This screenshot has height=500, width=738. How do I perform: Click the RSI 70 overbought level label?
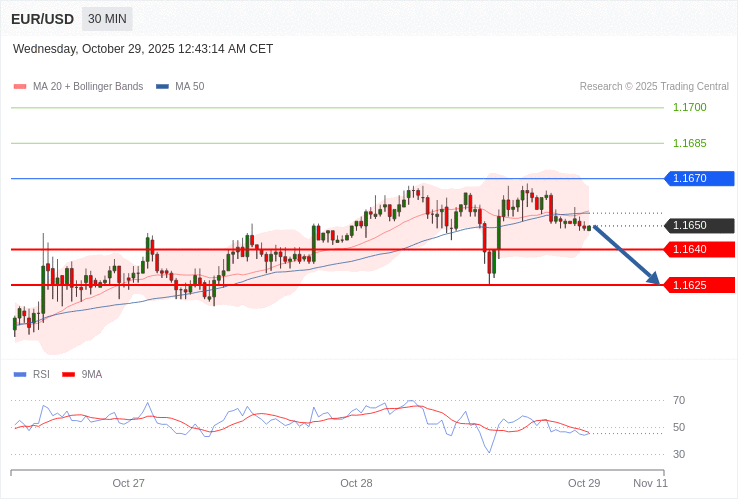(679, 400)
